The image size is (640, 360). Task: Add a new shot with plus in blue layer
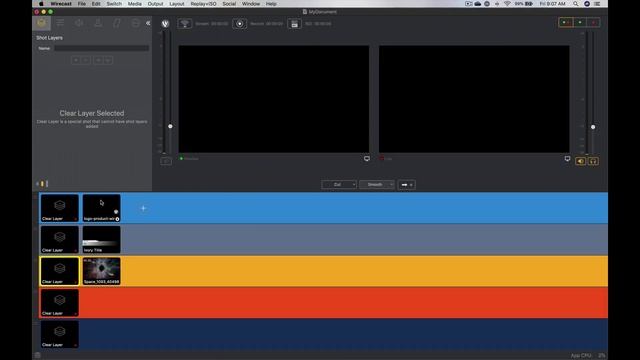pyautogui.click(x=143, y=208)
